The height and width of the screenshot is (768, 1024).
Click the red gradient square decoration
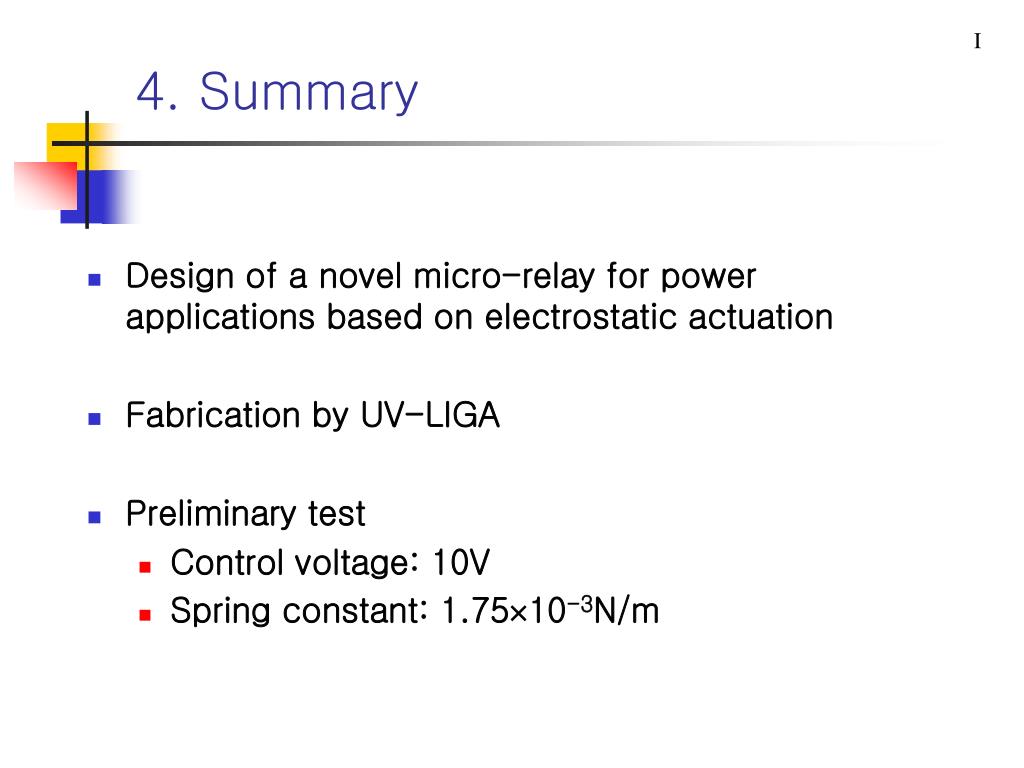click(44, 186)
